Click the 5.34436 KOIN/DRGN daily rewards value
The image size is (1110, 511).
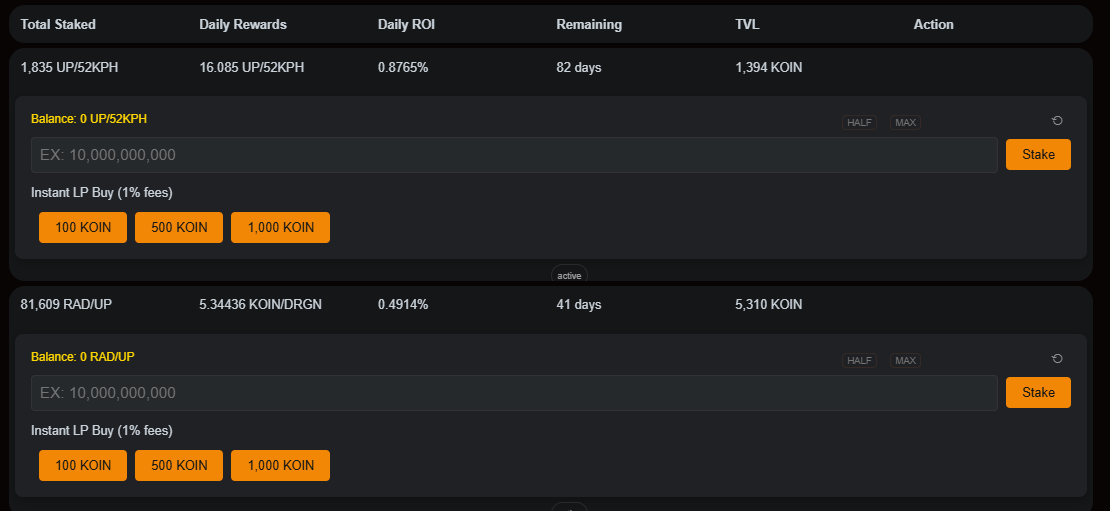261,304
